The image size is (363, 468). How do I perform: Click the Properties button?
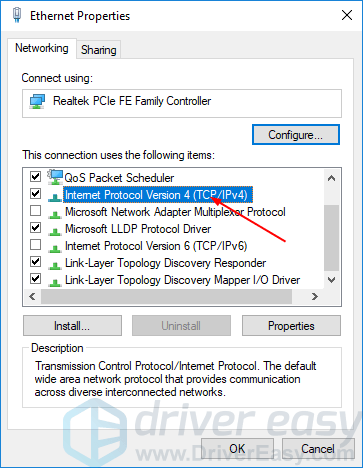pos(291,326)
